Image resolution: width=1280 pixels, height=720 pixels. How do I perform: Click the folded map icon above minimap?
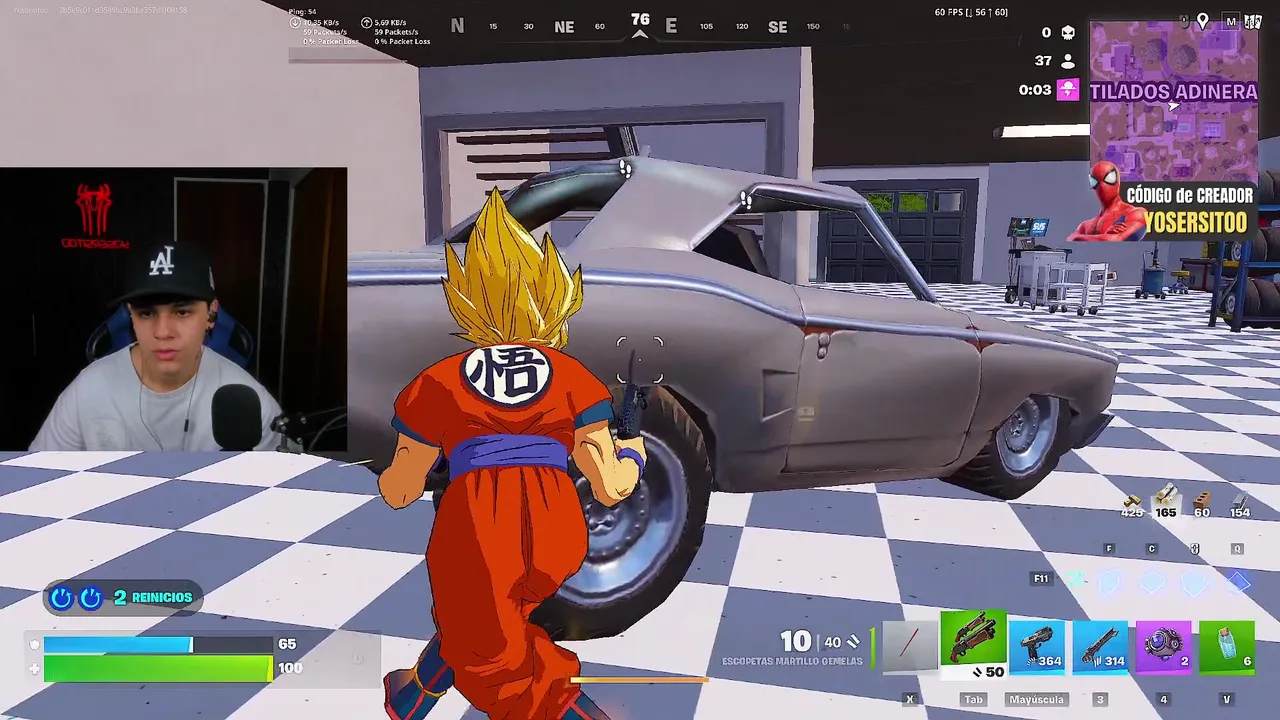(x=1253, y=21)
